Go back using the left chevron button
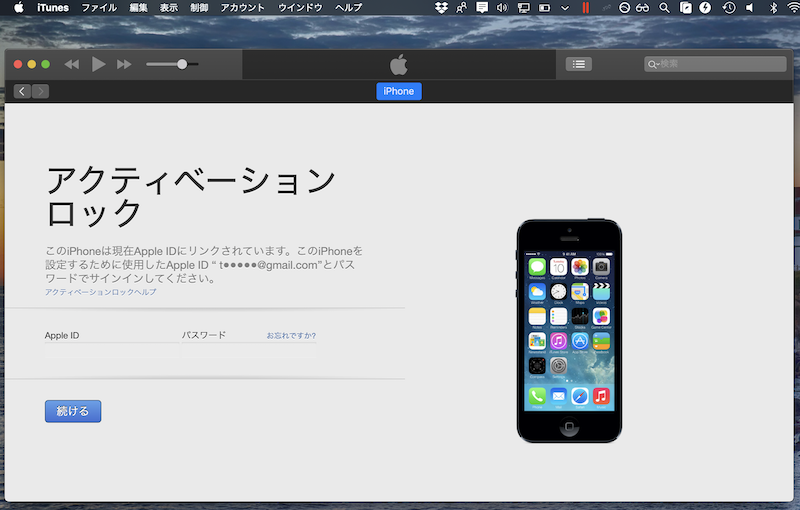The height and width of the screenshot is (510, 800). pos(22,91)
